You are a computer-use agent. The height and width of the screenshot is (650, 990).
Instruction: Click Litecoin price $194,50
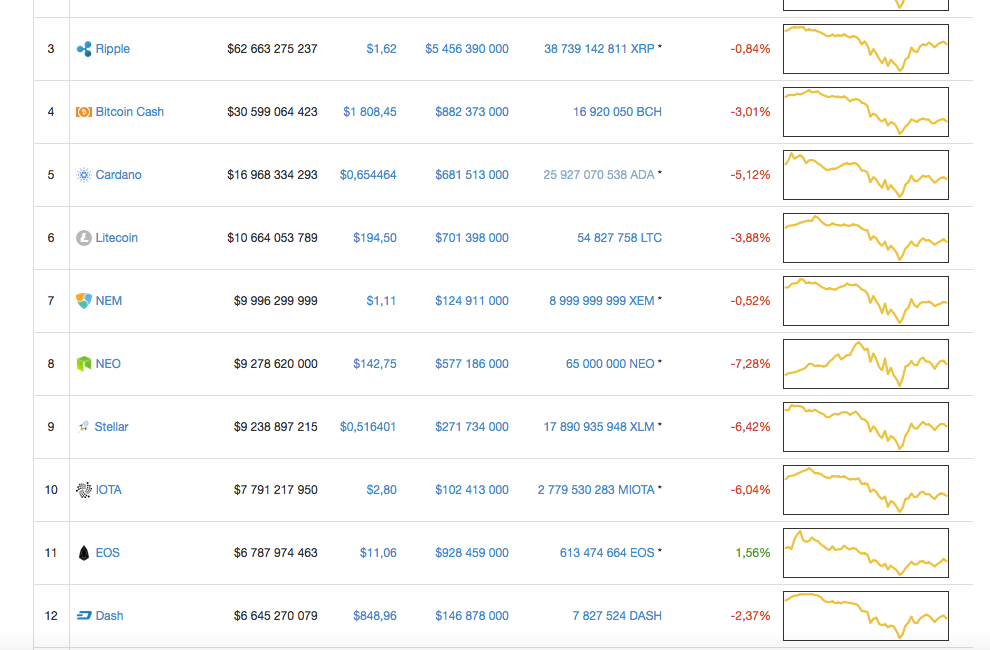[x=375, y=238]
